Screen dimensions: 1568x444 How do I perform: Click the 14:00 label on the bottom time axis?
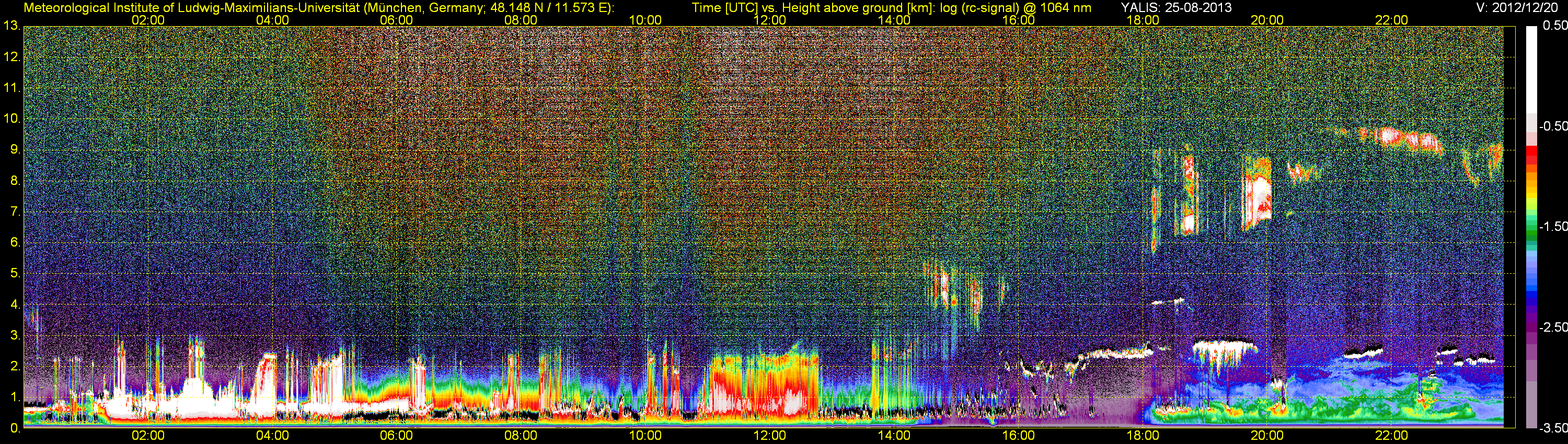click(x=894, y=436)
